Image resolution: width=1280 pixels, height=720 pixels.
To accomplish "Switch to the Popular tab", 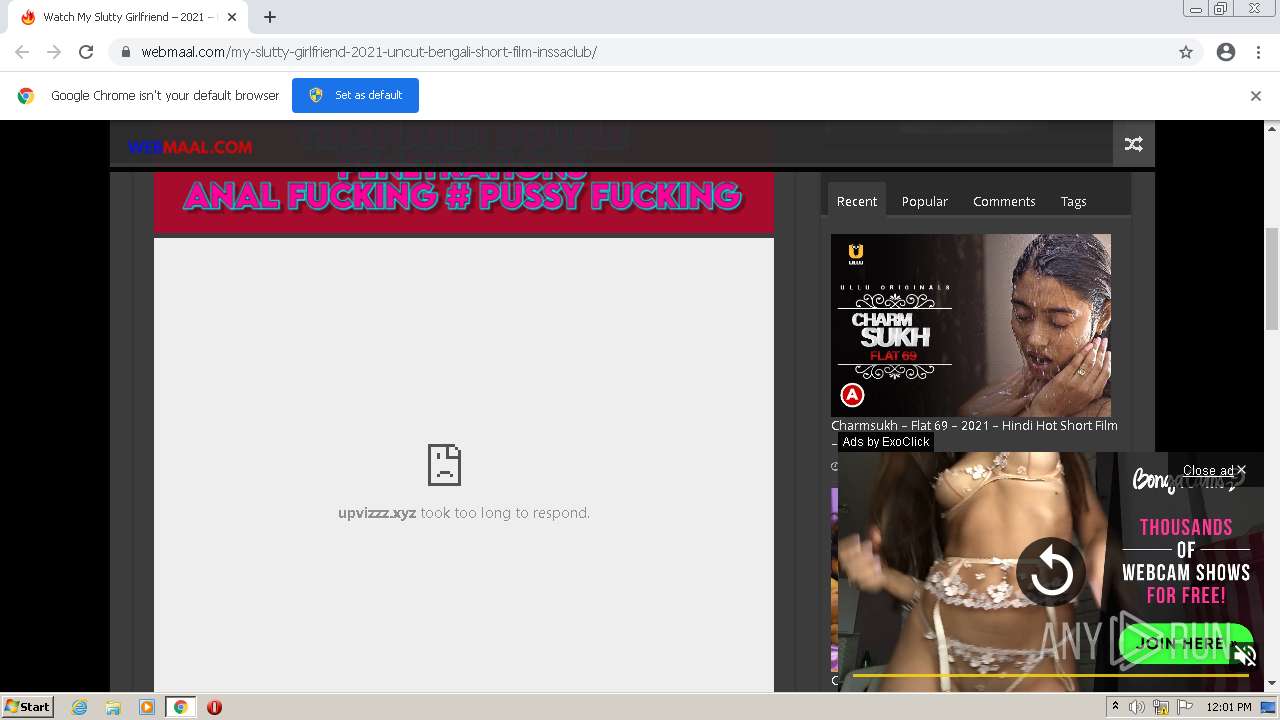I will (925, 201).
